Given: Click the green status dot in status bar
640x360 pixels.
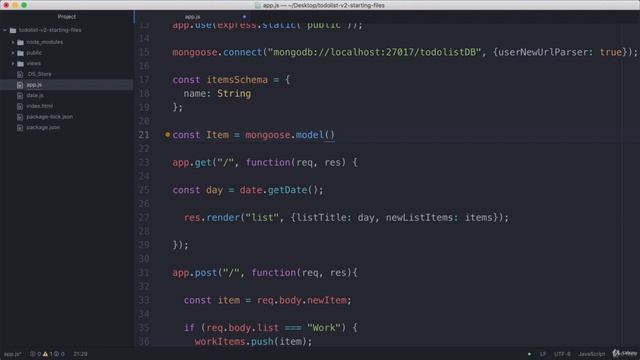Looking at the screenshot, I should click(529, 354).
